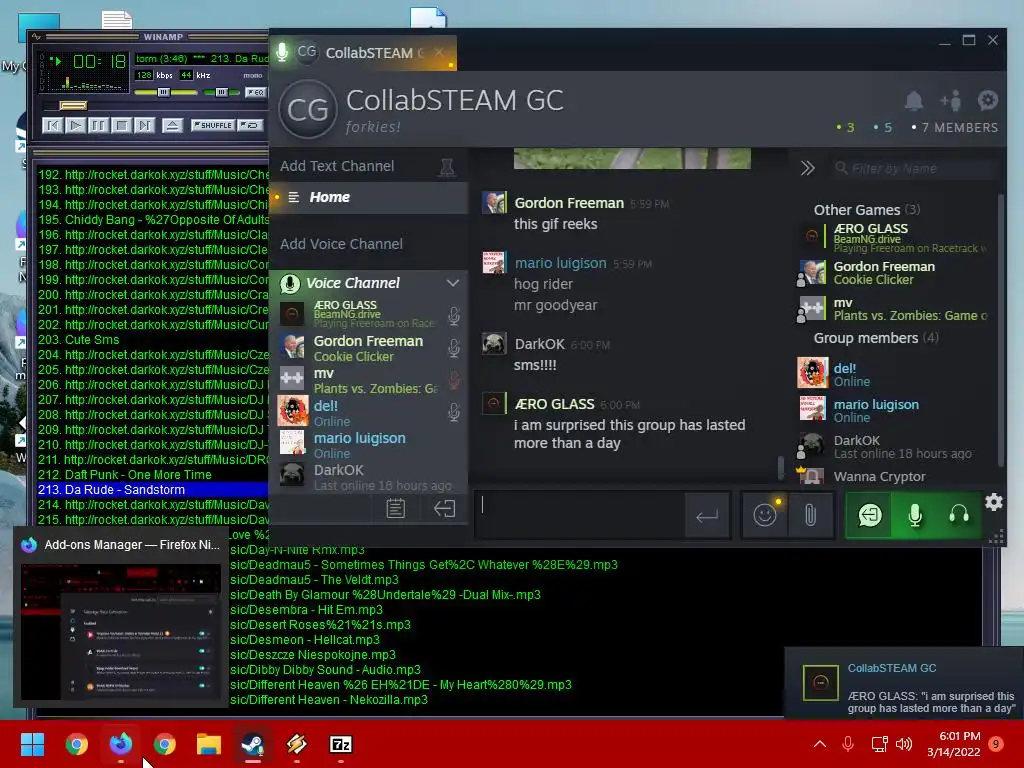Close the CollabSTEAM chat tab
Viewport: 1024px width, 768px height.
coord(439,52)
